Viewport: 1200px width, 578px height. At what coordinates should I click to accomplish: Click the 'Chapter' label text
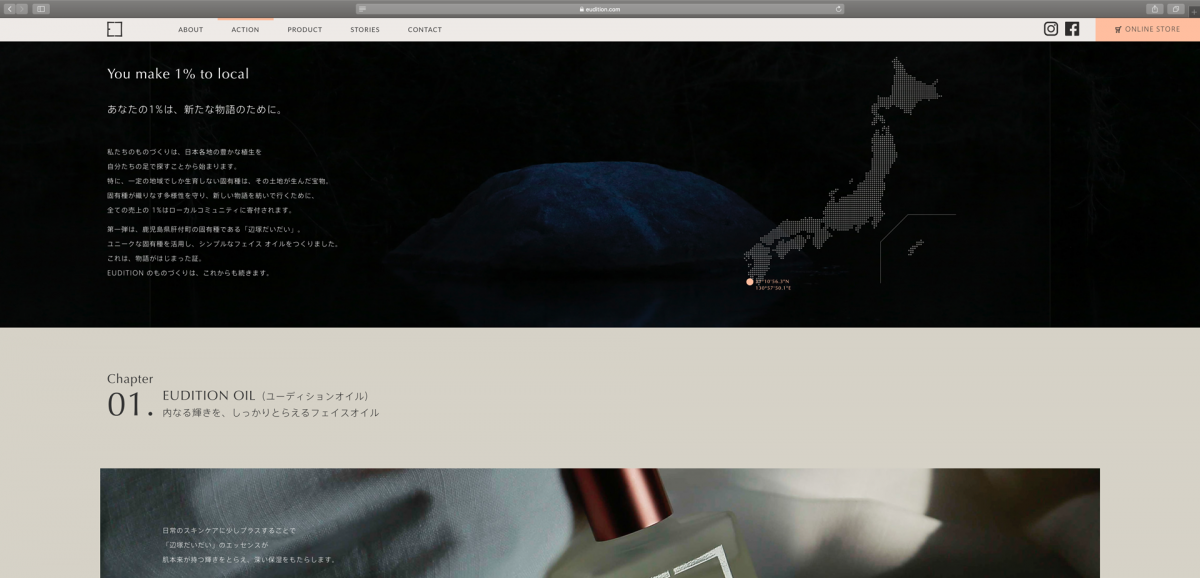click(130, 379)
